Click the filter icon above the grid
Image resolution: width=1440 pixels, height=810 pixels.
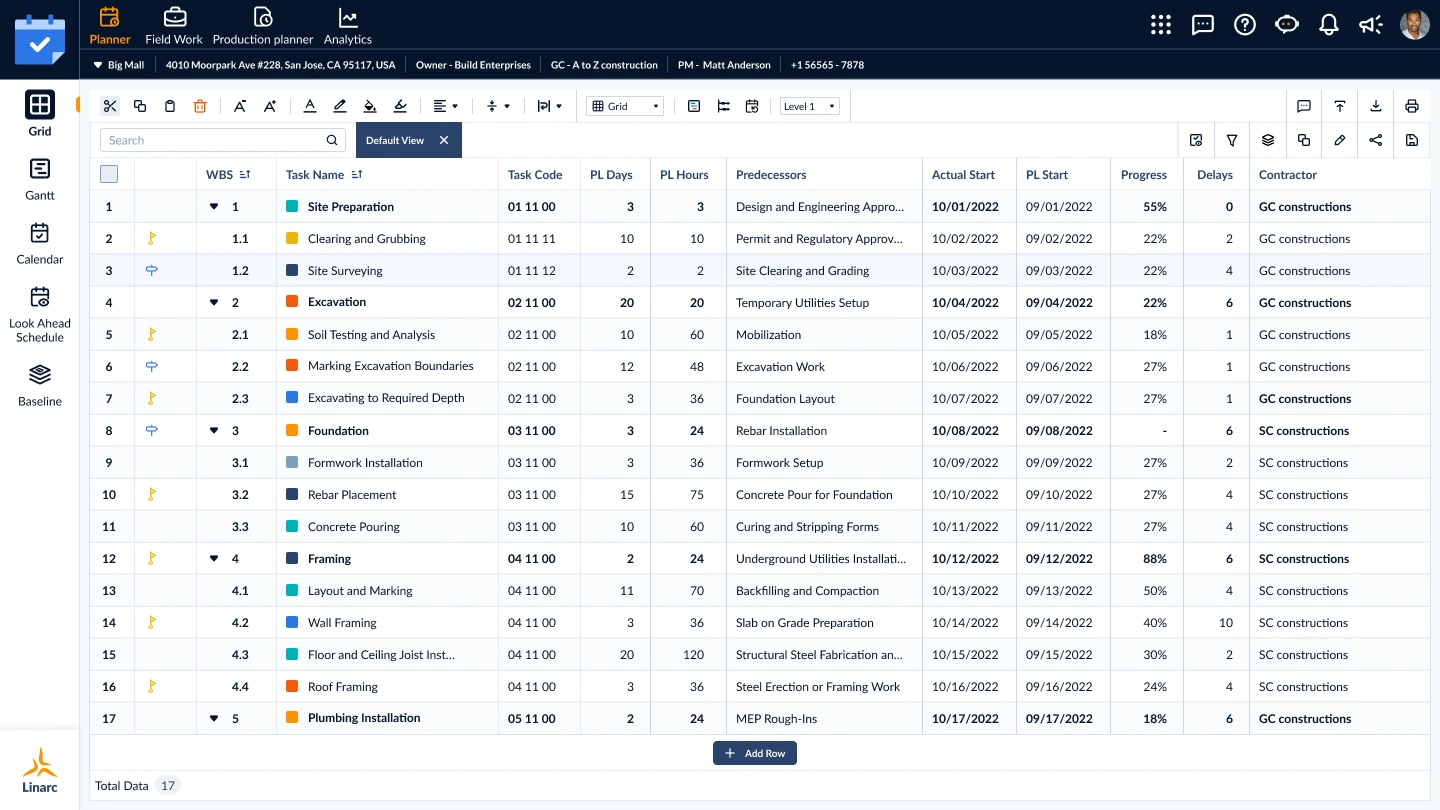(x=1232, y=140)
